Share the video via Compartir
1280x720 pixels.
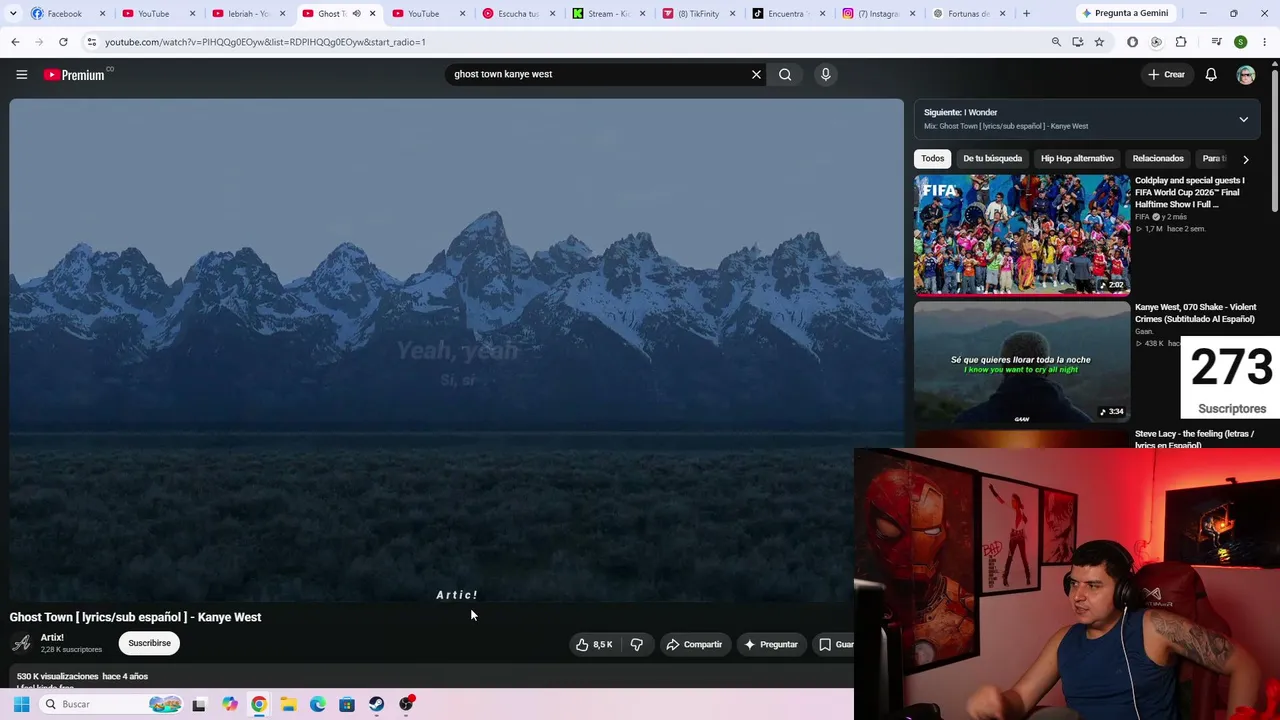click(694, 645)
